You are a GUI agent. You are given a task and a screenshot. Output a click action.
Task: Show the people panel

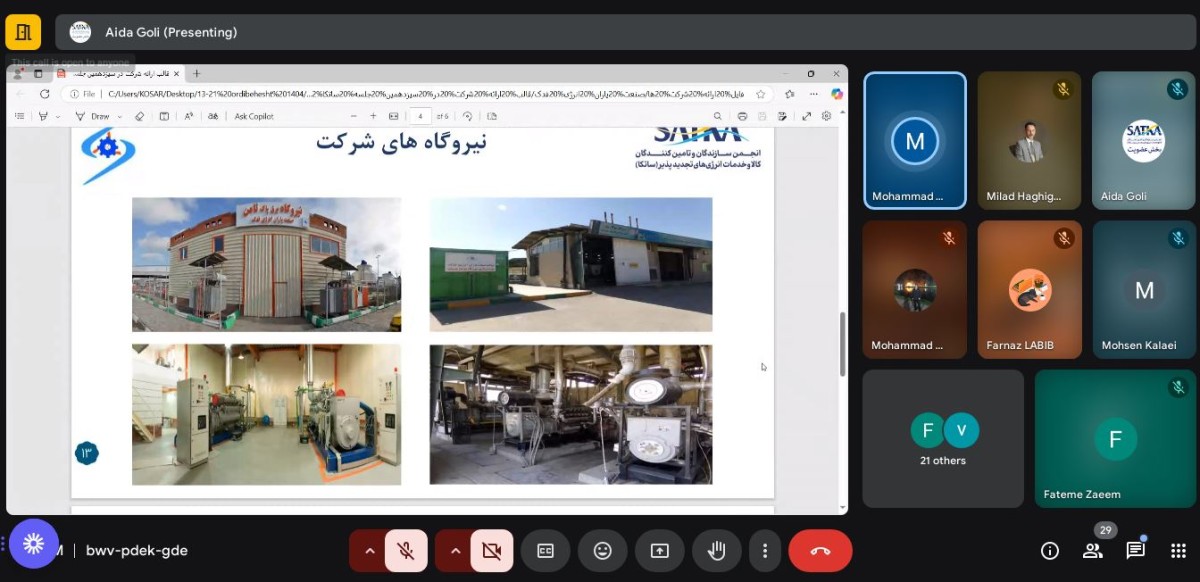click(1092, 550)
